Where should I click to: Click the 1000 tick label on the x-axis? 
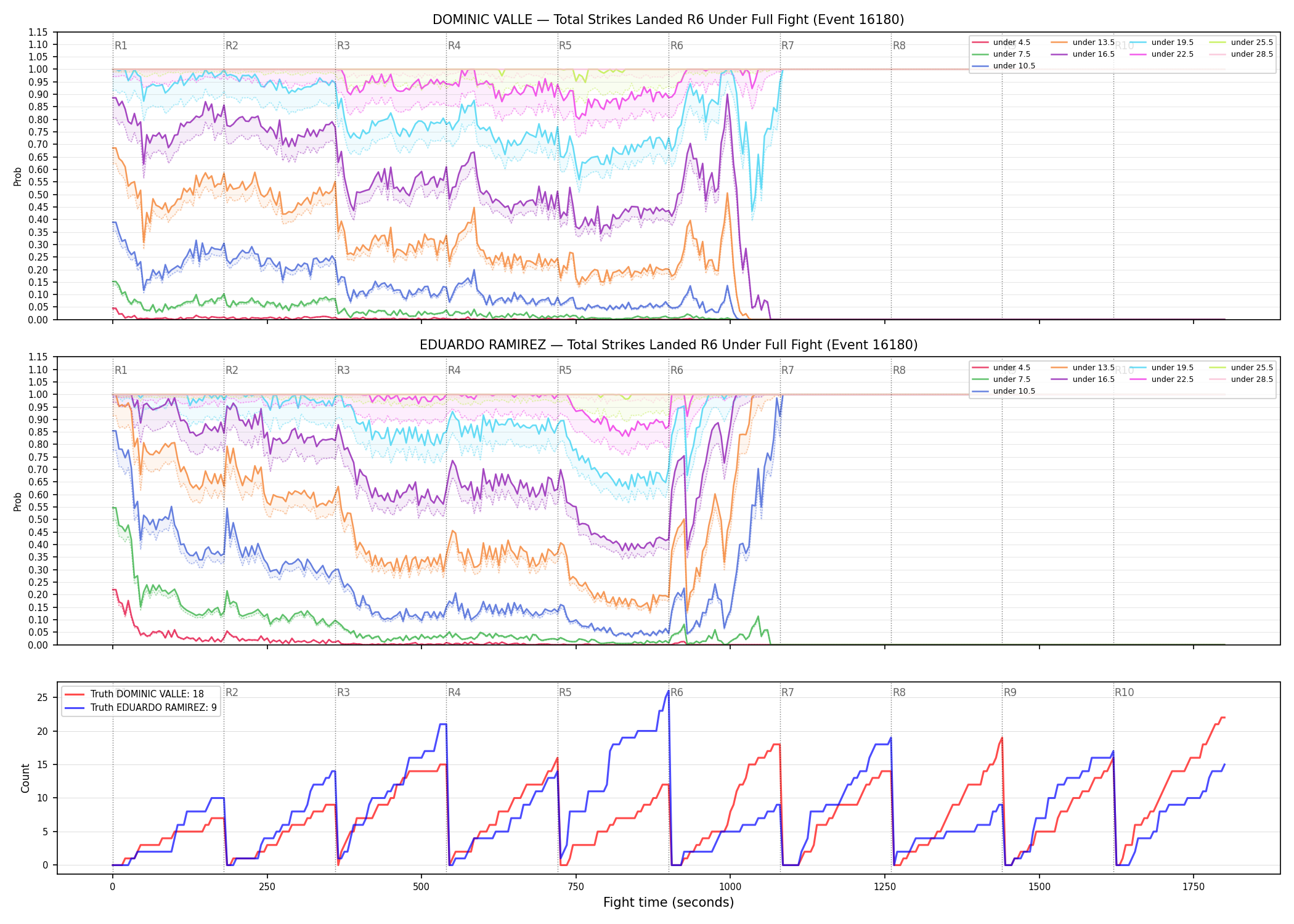[x=730, y=887]
